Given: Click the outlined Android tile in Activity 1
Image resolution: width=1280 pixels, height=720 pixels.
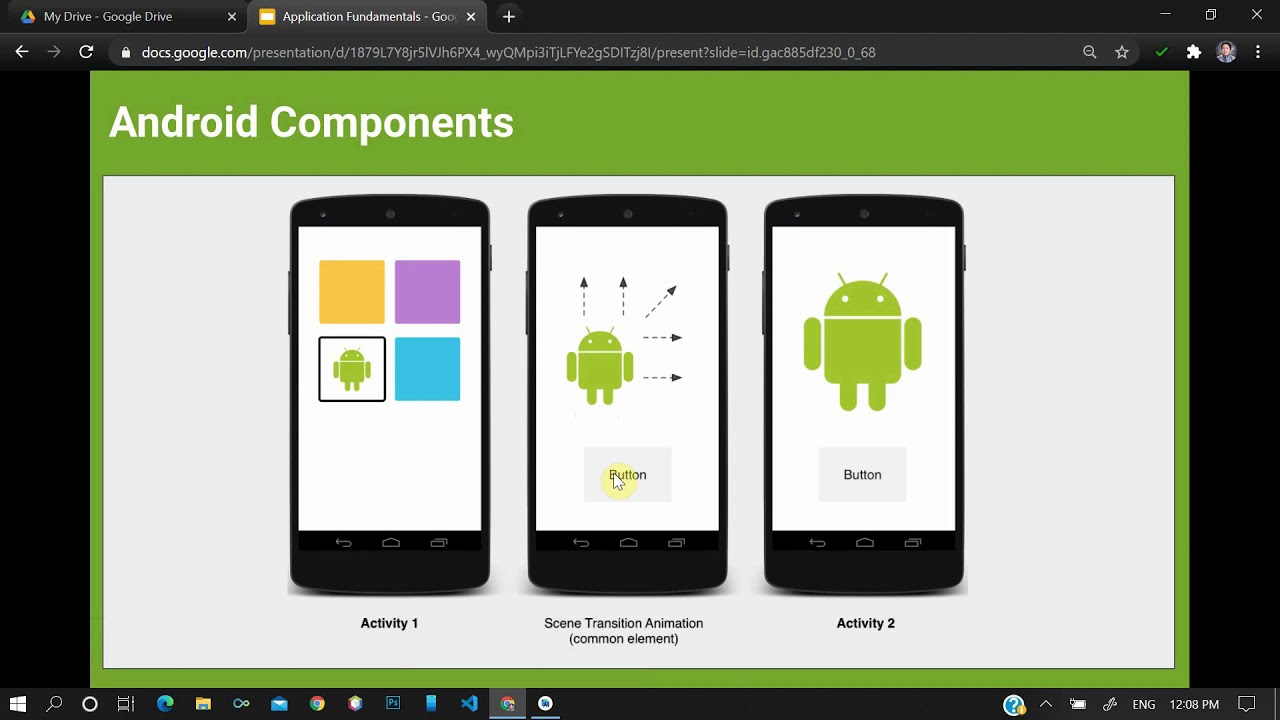Looking at the screenshot, I should coord(352,369).
